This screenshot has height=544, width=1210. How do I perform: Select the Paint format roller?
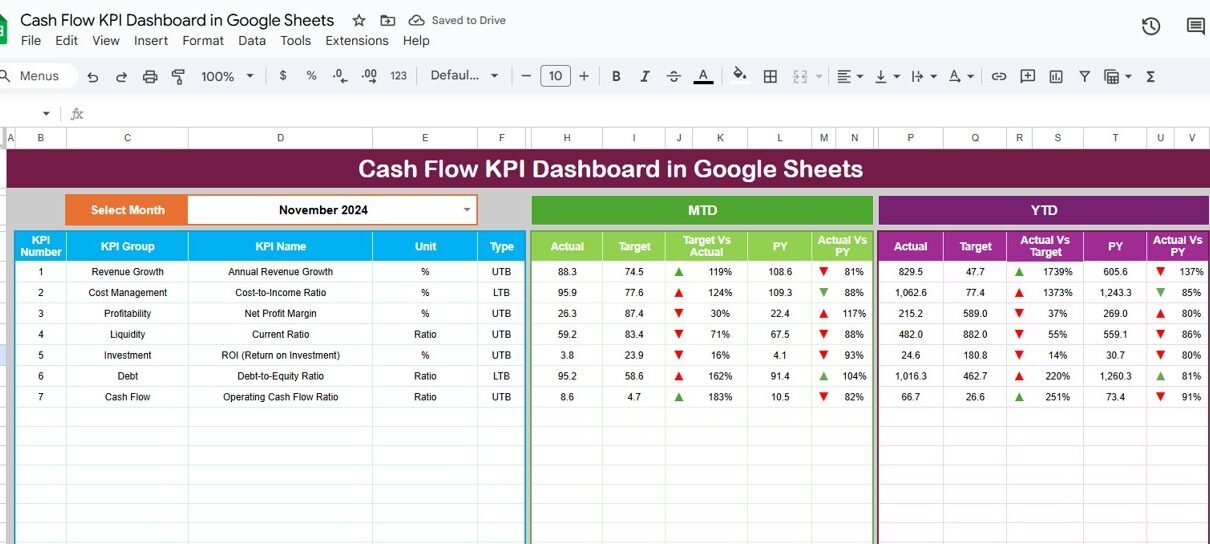[x=179, y=77]
